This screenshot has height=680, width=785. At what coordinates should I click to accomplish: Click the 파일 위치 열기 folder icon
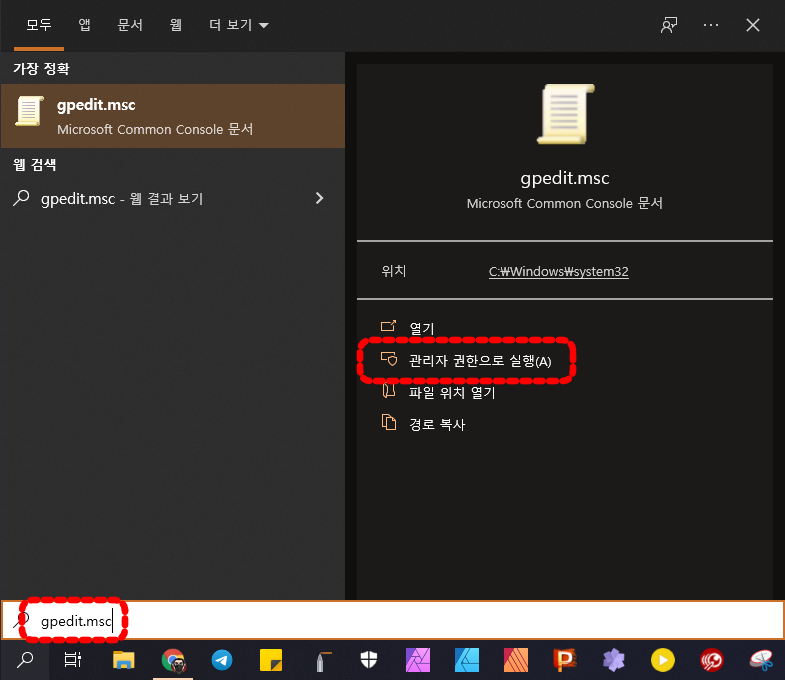pyautogui.click(x=389, y=391)
